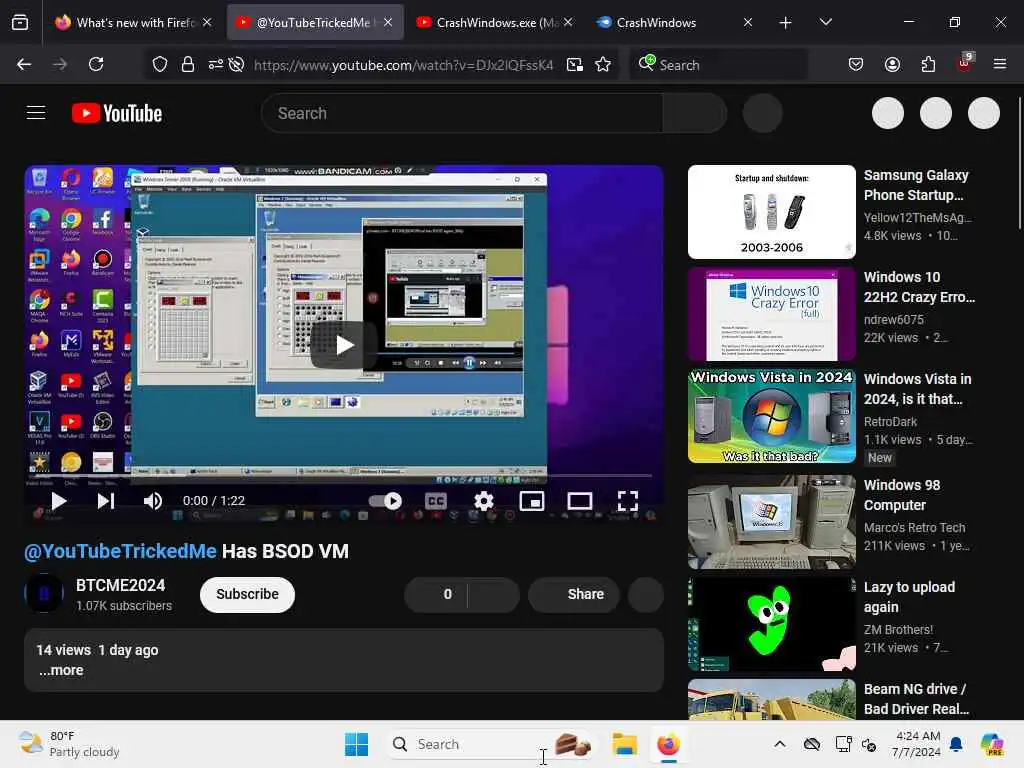Image resolution: width=1024 pixels, height=768 pixels.
Task: Open Copilot preview icon in taskbar
Action: [x=992, y=744]
